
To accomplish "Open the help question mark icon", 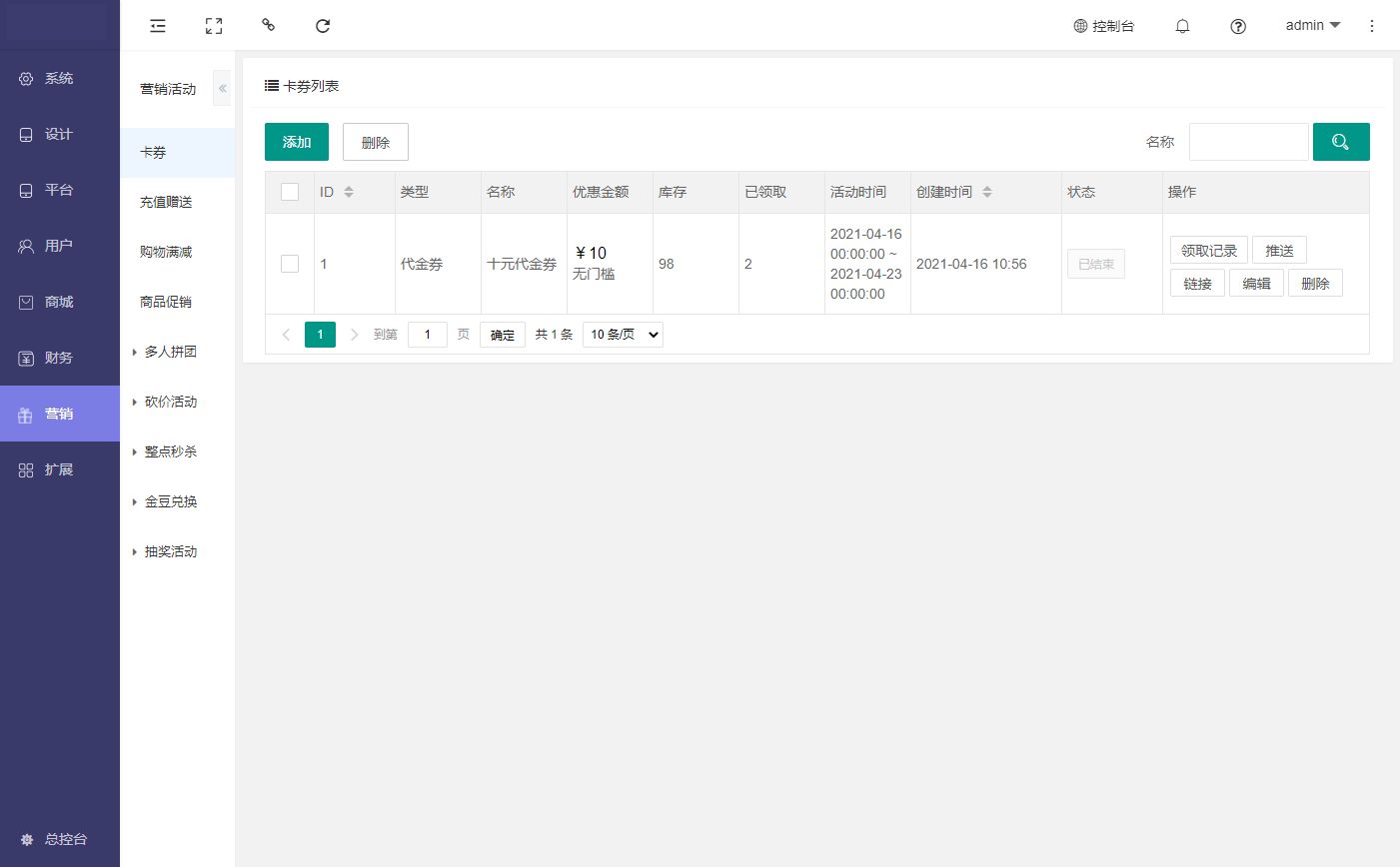I will (1238, 26).
